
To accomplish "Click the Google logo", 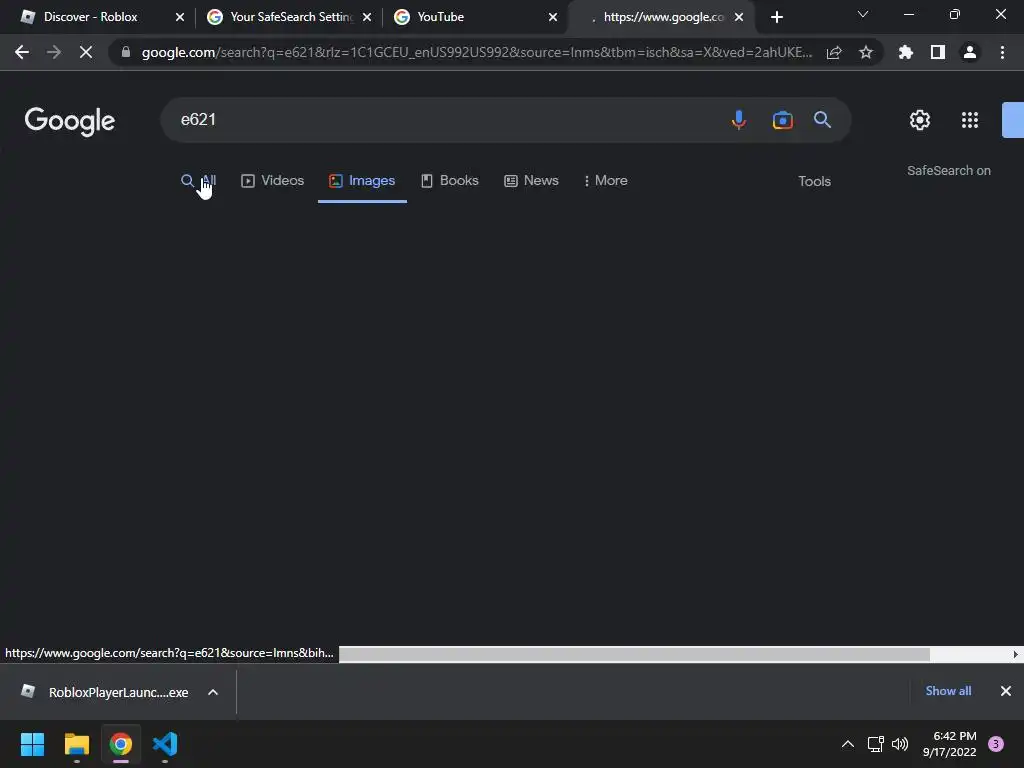I will point(70,121).
